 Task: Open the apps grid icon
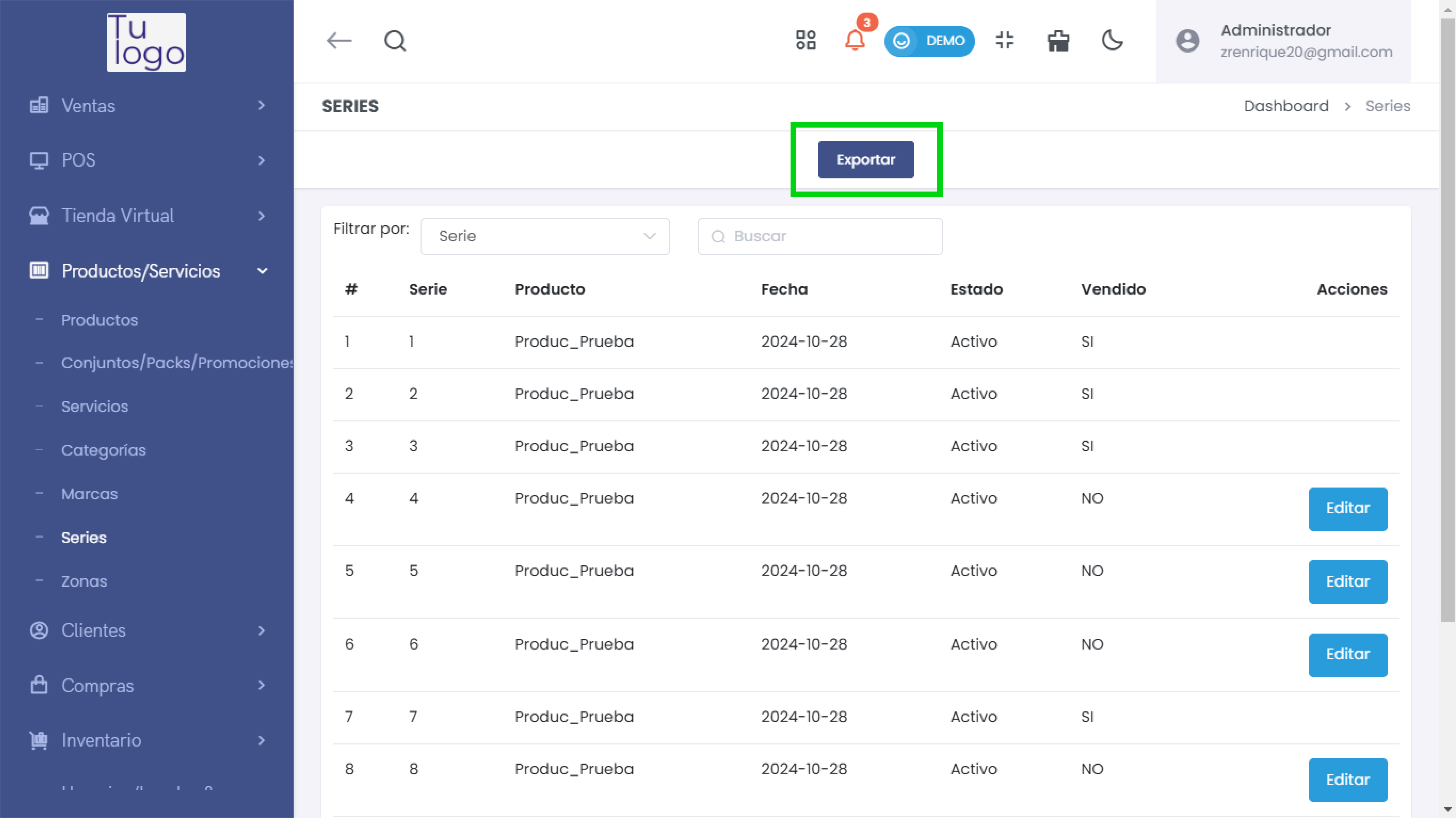pyautogui.click(x=805, y=41)
